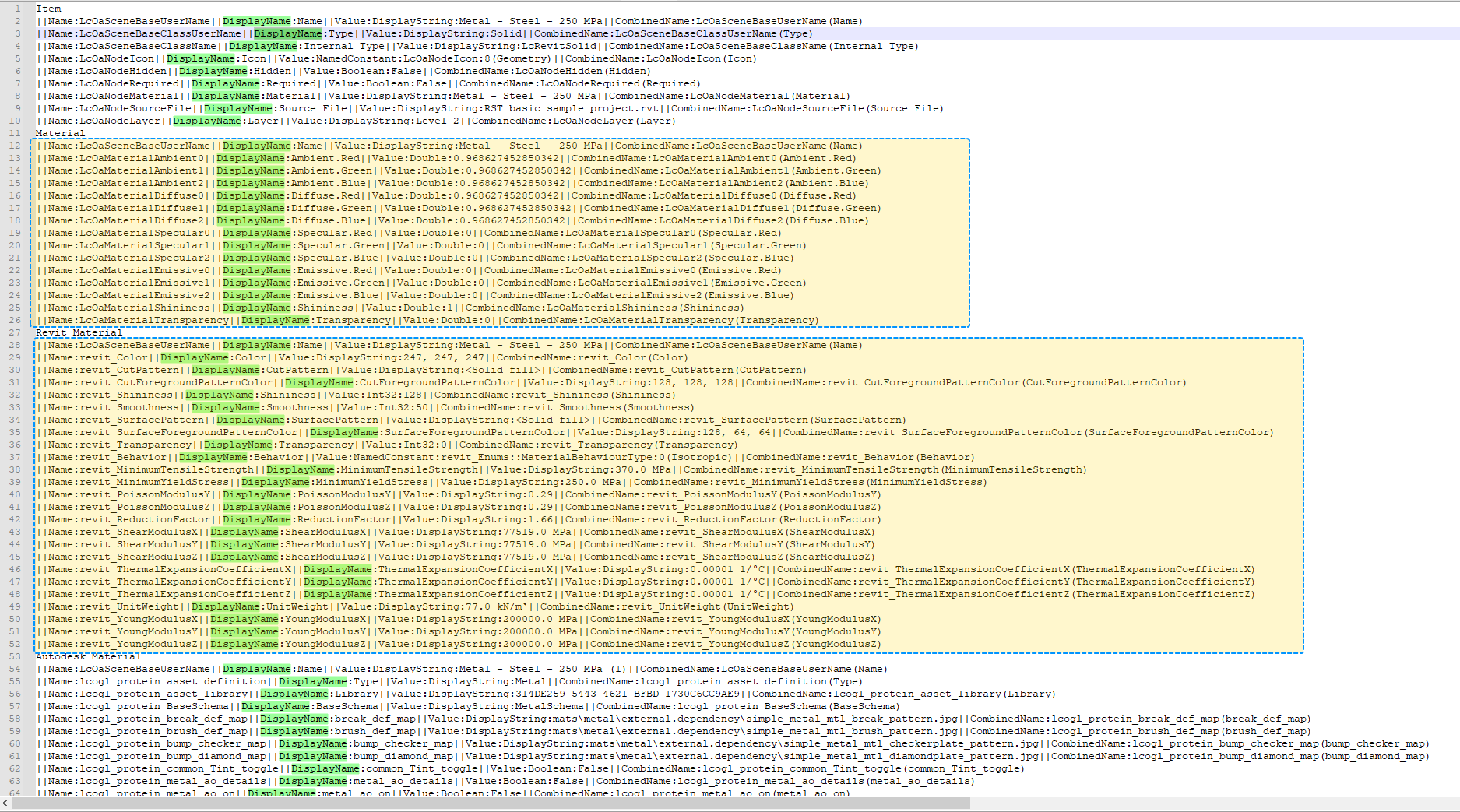Click the selected DisplayName word on line 3
The width and height of the screenshot is (1460, 812).
click(287, 33)
